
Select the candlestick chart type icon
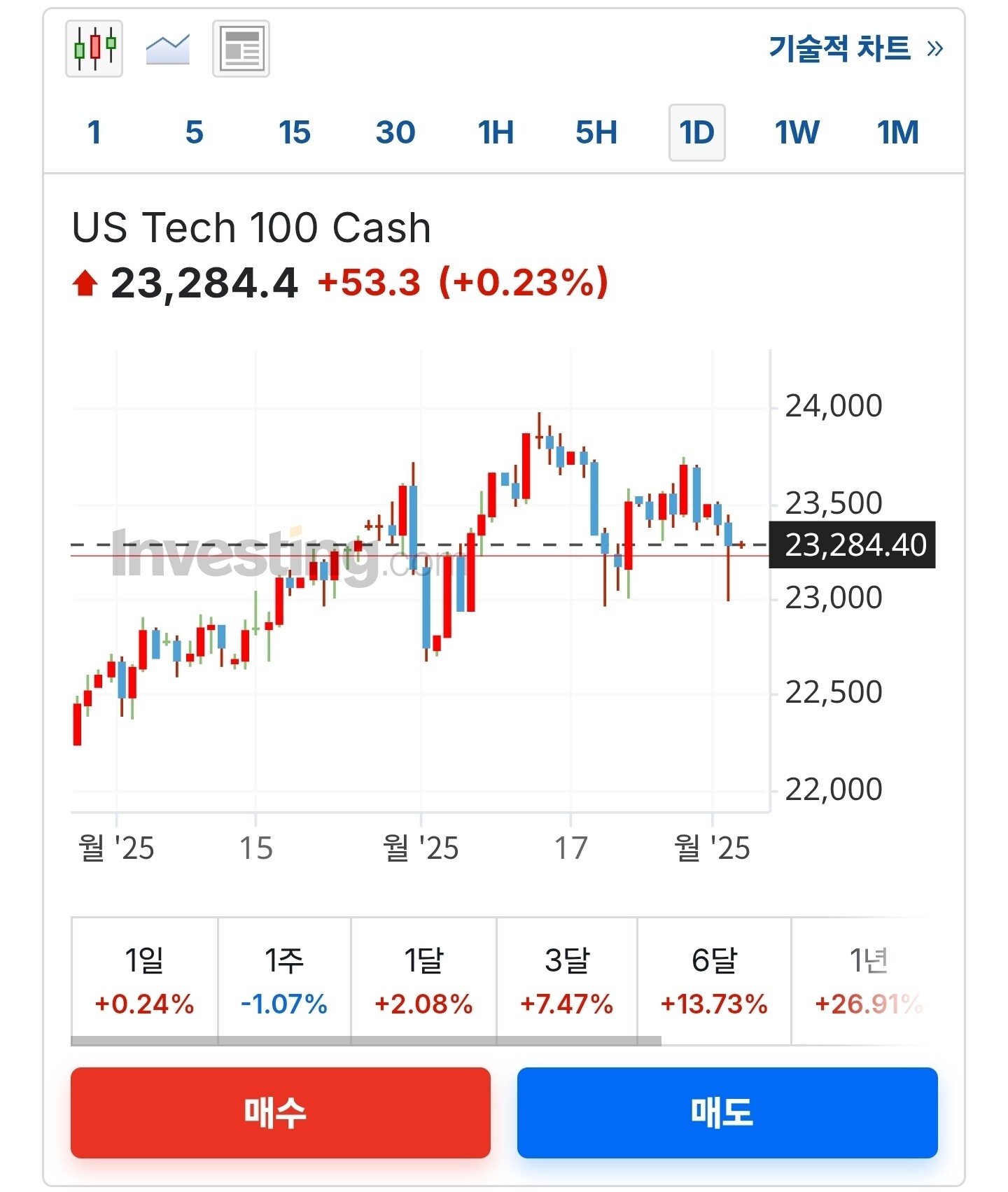(x=94, y=48)
